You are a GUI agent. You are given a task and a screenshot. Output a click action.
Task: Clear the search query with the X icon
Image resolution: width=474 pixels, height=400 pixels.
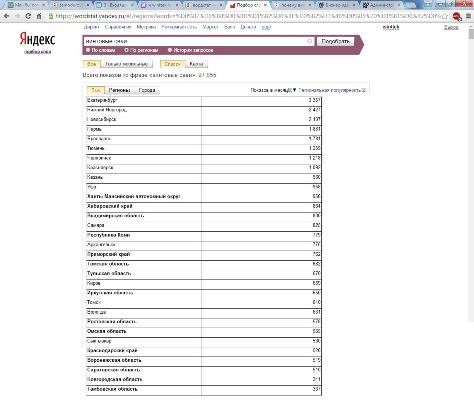click(309, 41)
